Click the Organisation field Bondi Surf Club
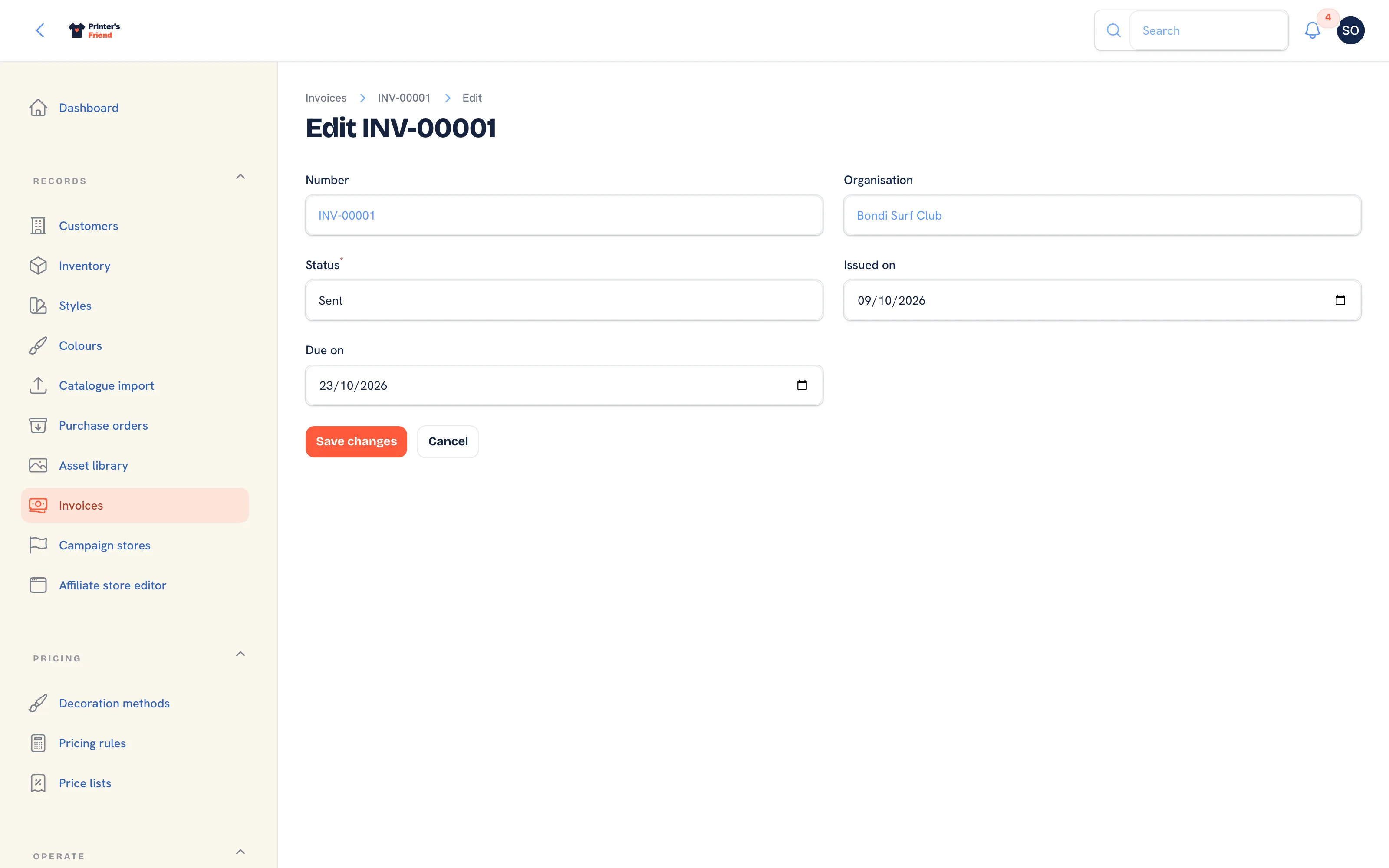The image size is (1389, 868). pyautogui.click(x=1102, y=215)
